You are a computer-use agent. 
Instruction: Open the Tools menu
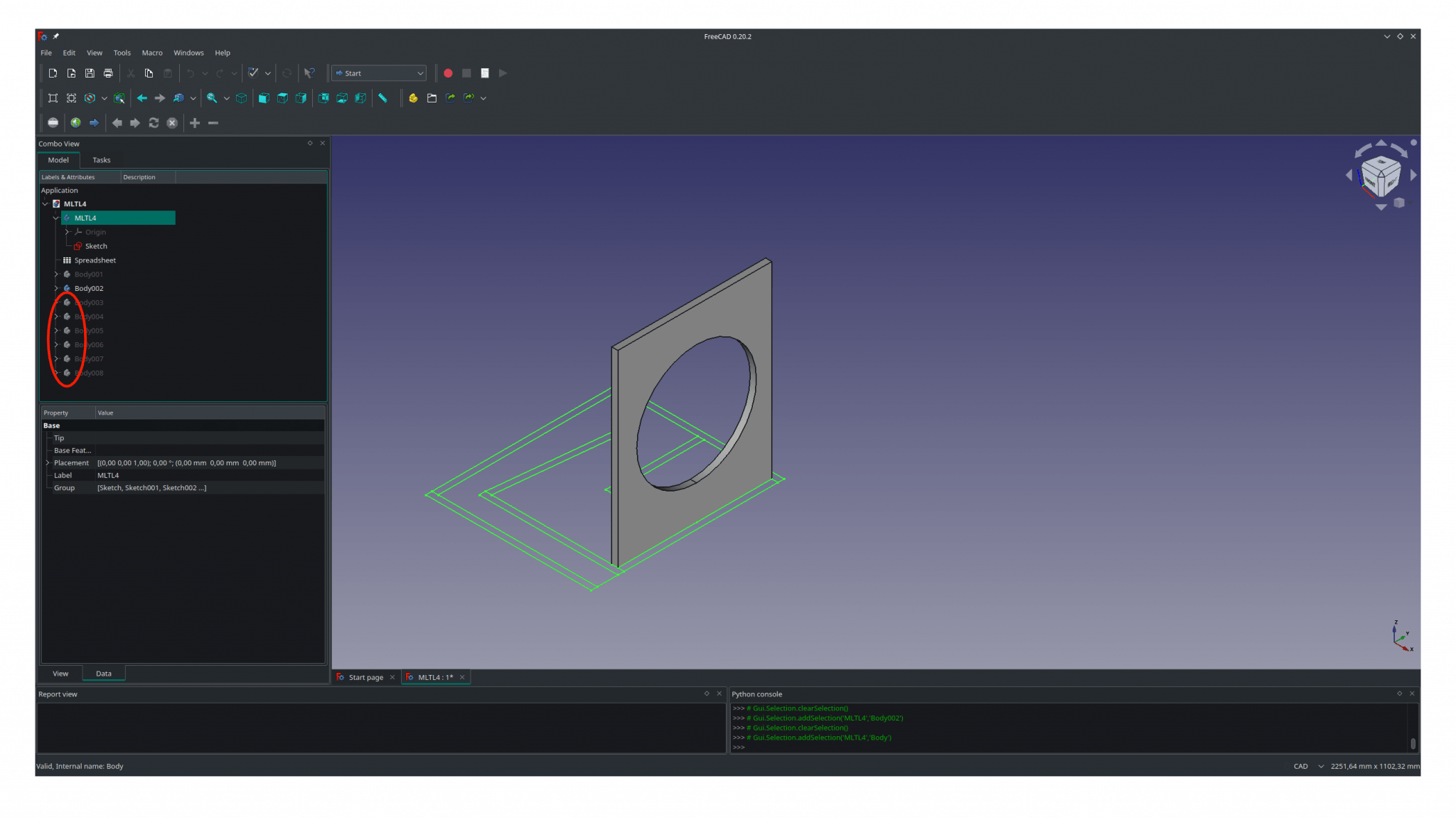click(x=122, y=53)
